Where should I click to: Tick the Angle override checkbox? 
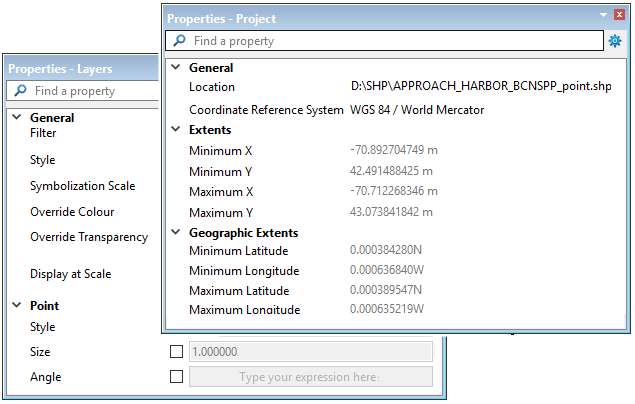tap(177, 377)
